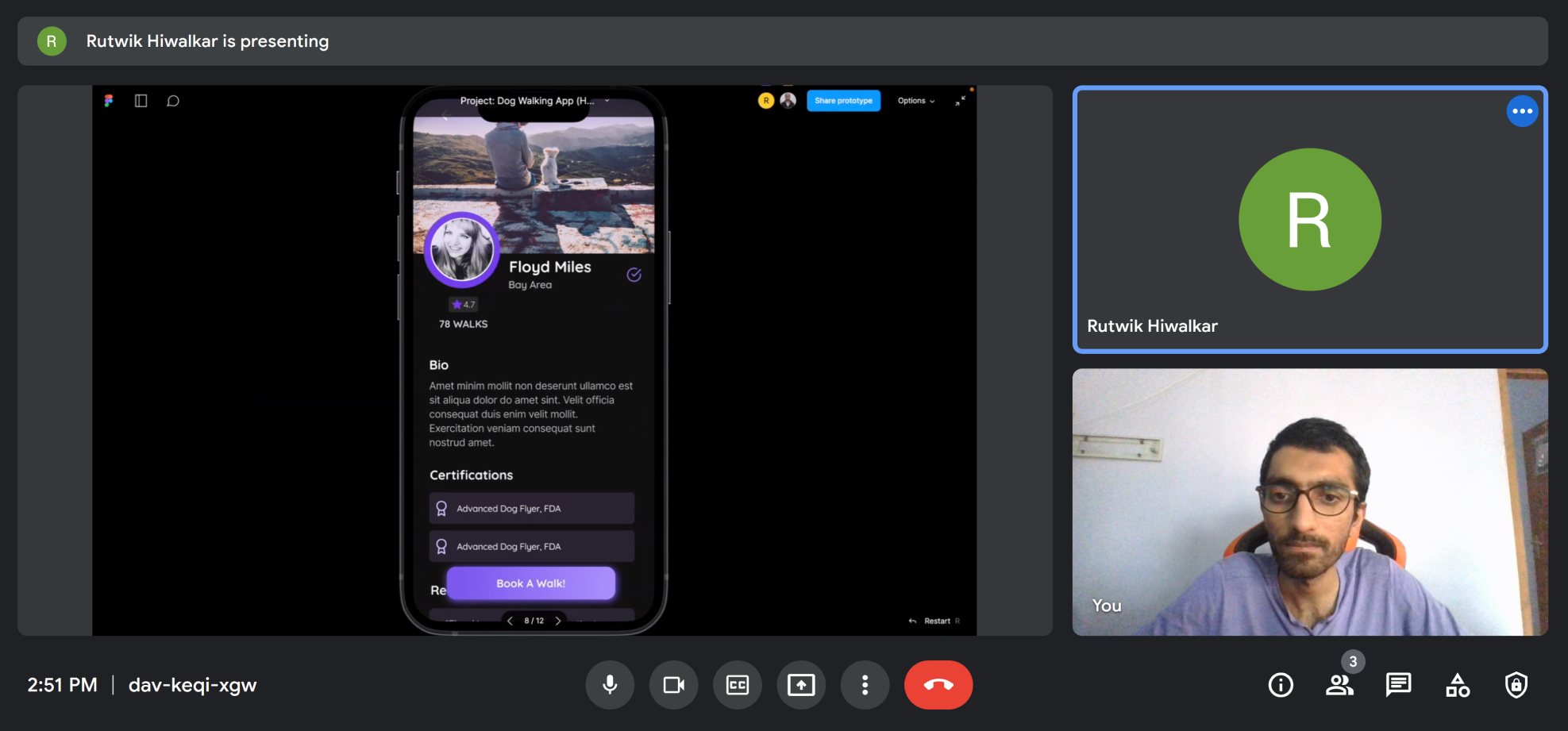Screen dimensions: 1568x731
Task: Show everyone people panel
Action: click(1339, 685)
